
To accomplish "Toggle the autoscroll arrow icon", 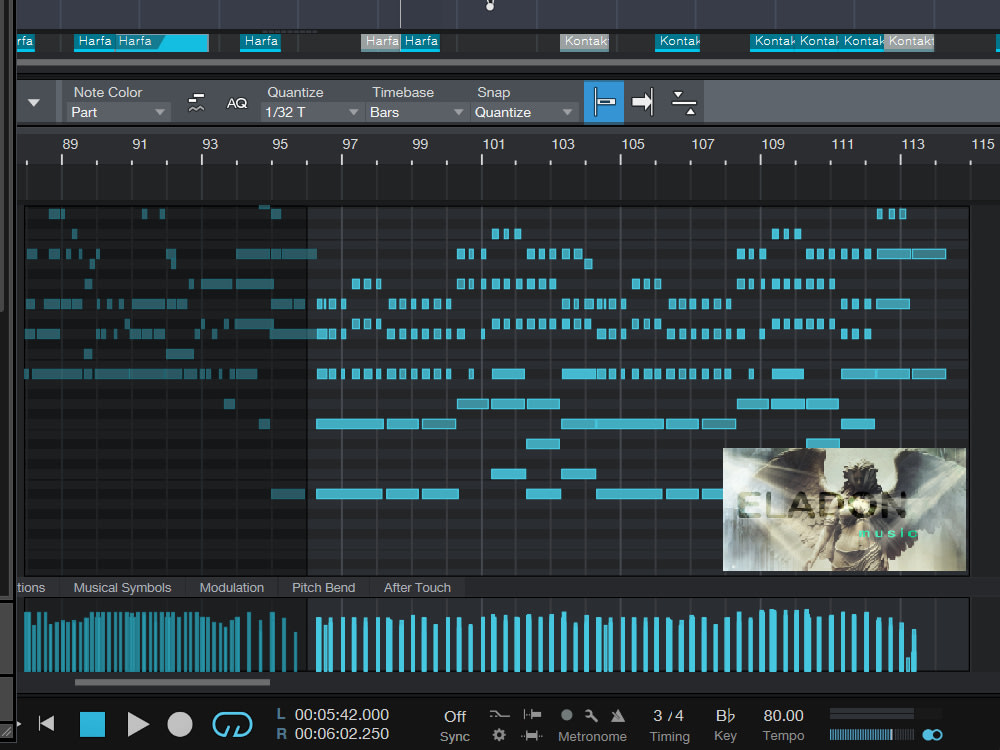I will point(643,102).
